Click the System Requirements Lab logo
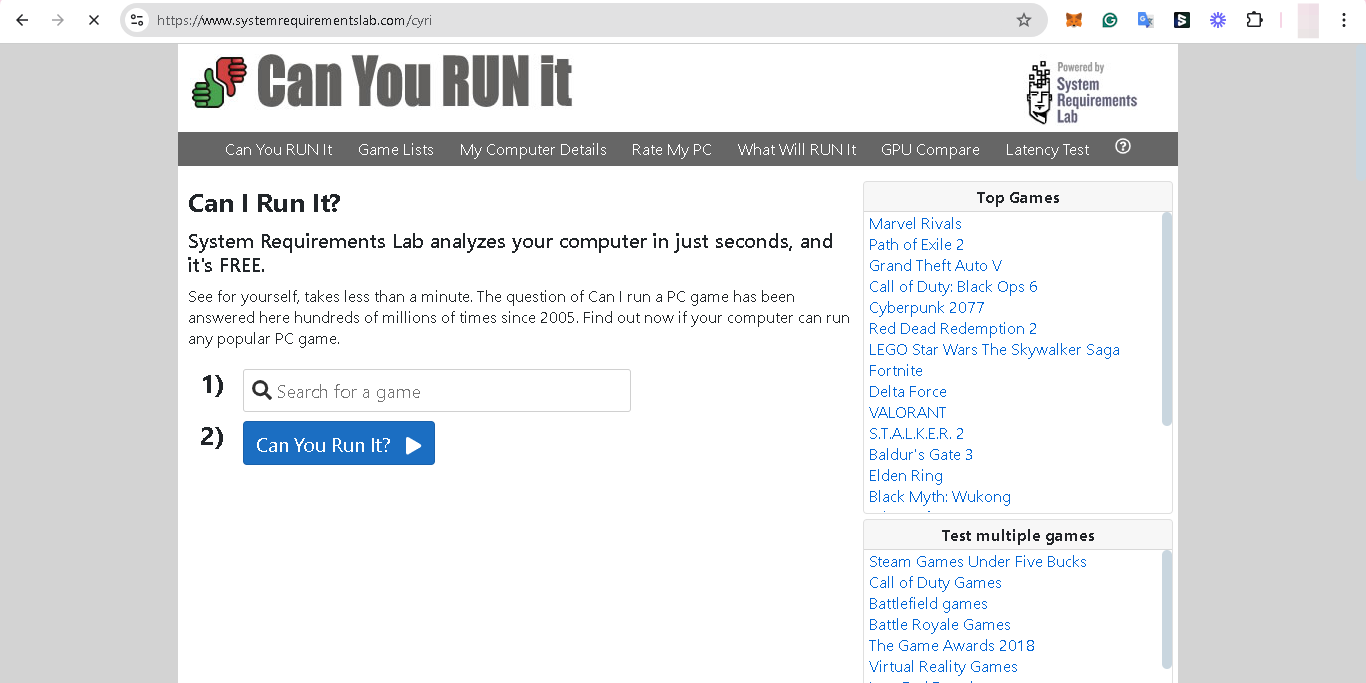 point(1082,93)
